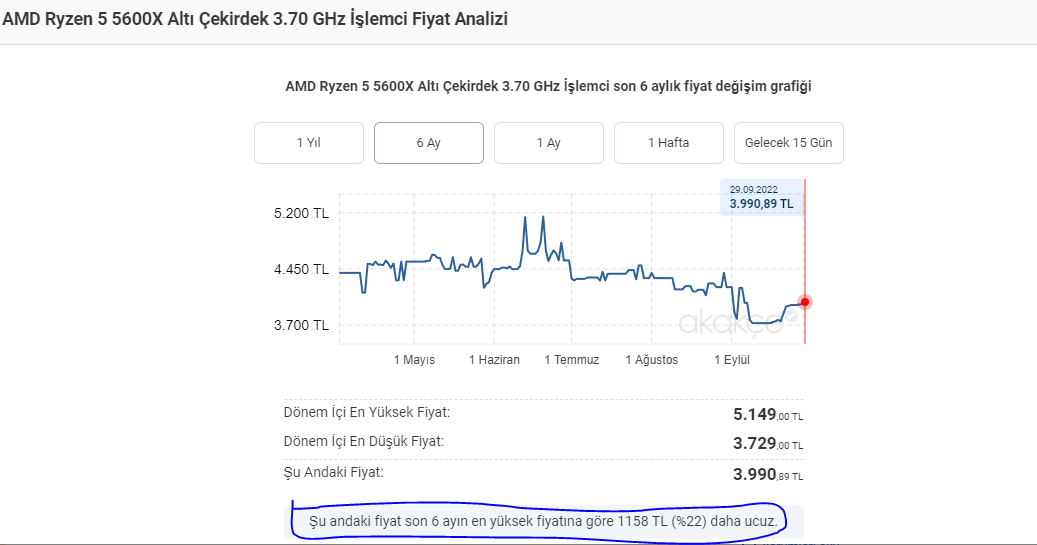Click the 3.700 TL y-axis label
The width and height of the screenshot is (1037, 545).
[300, 325]
